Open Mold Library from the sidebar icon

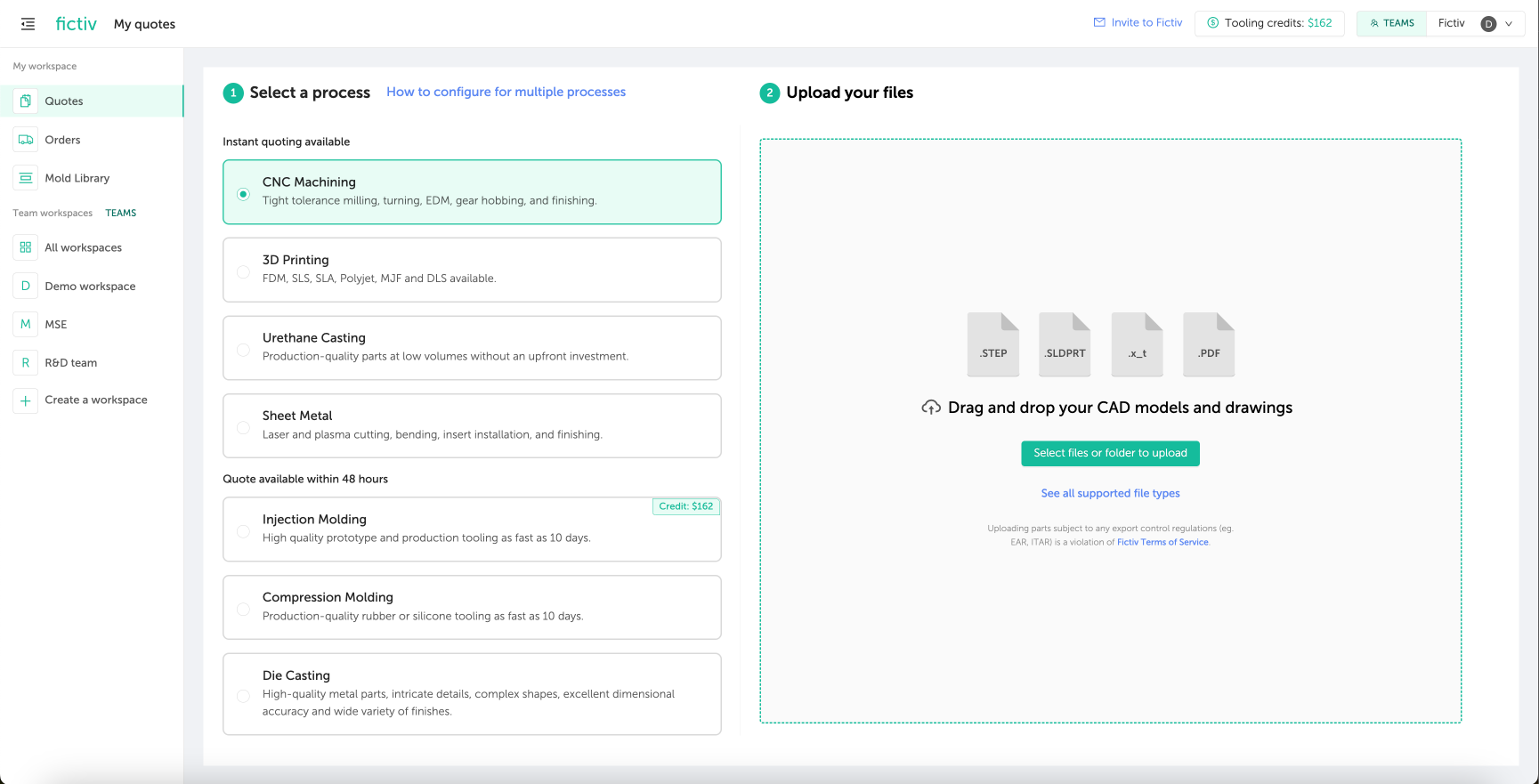[x=26, y=178]
